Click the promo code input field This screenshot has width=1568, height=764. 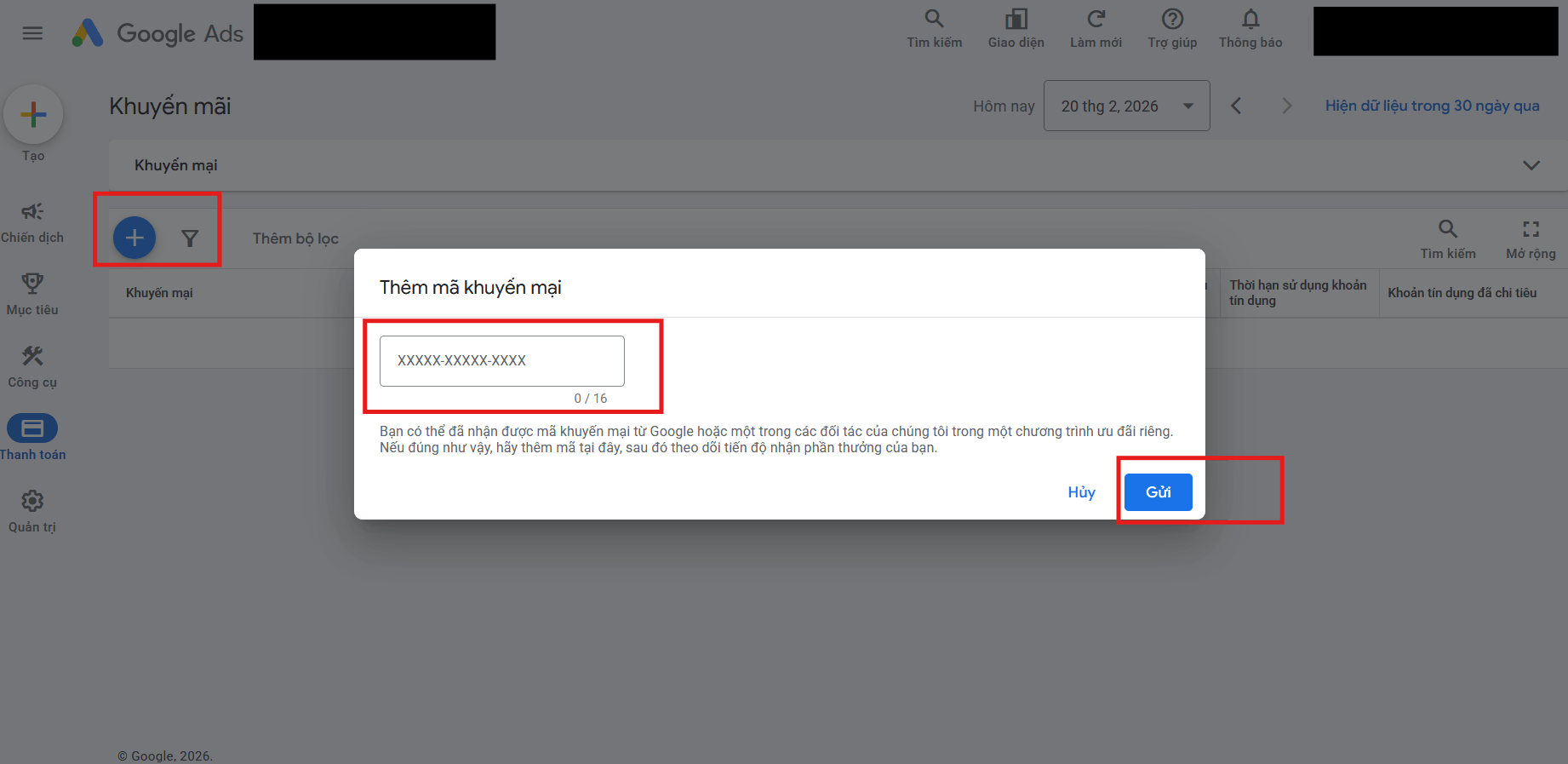[x=502, y=360]
